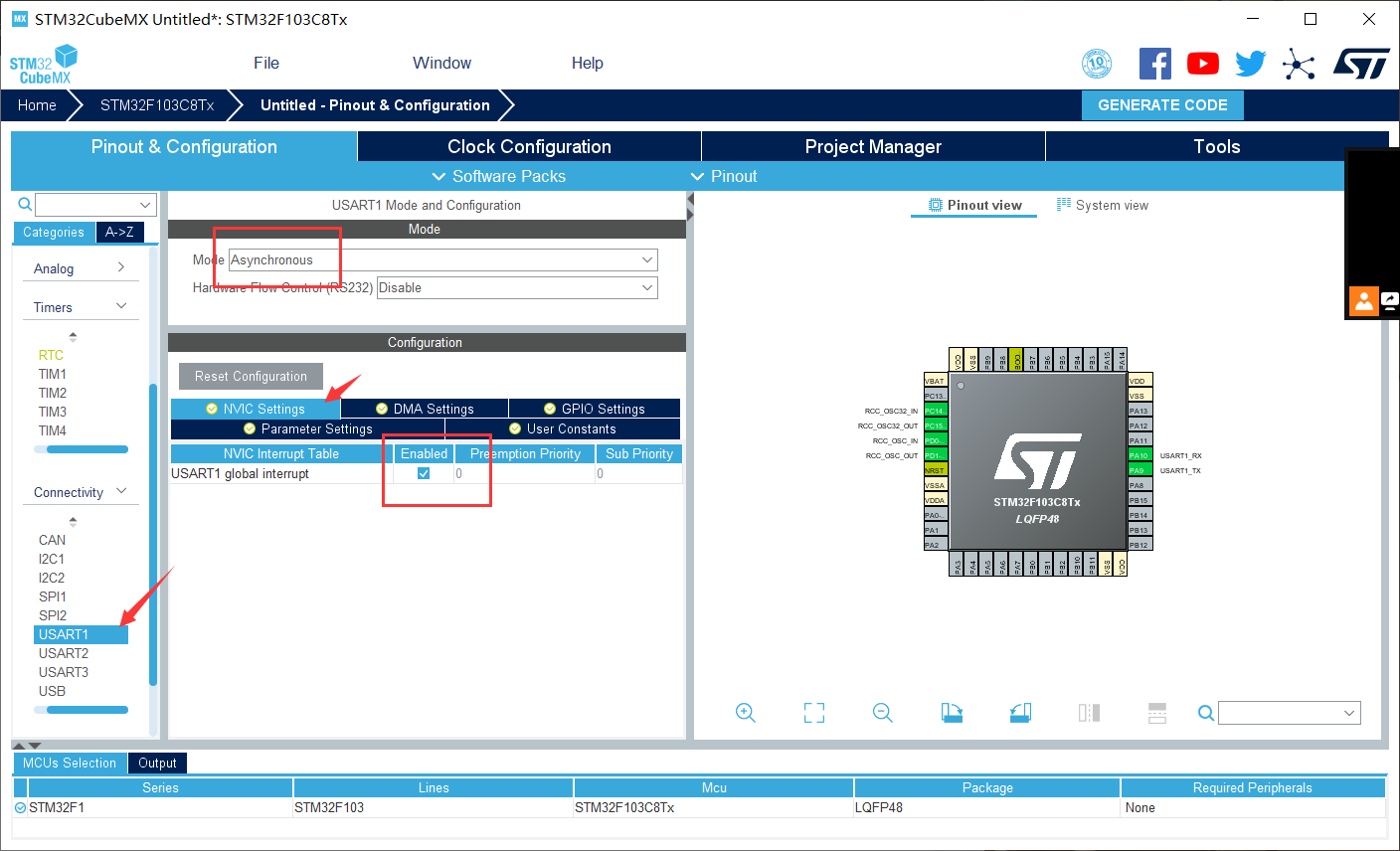
Task: Rotate the chip clockwise
Action: coord(952,713)
